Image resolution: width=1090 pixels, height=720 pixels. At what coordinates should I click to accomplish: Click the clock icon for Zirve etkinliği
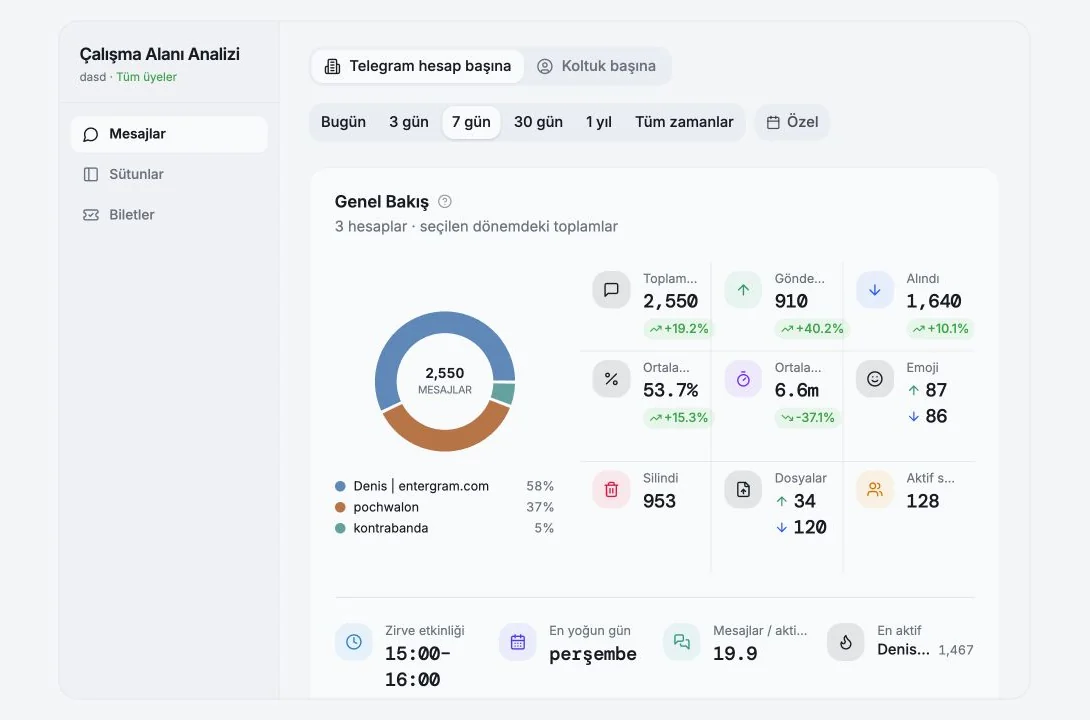(354, 641)
